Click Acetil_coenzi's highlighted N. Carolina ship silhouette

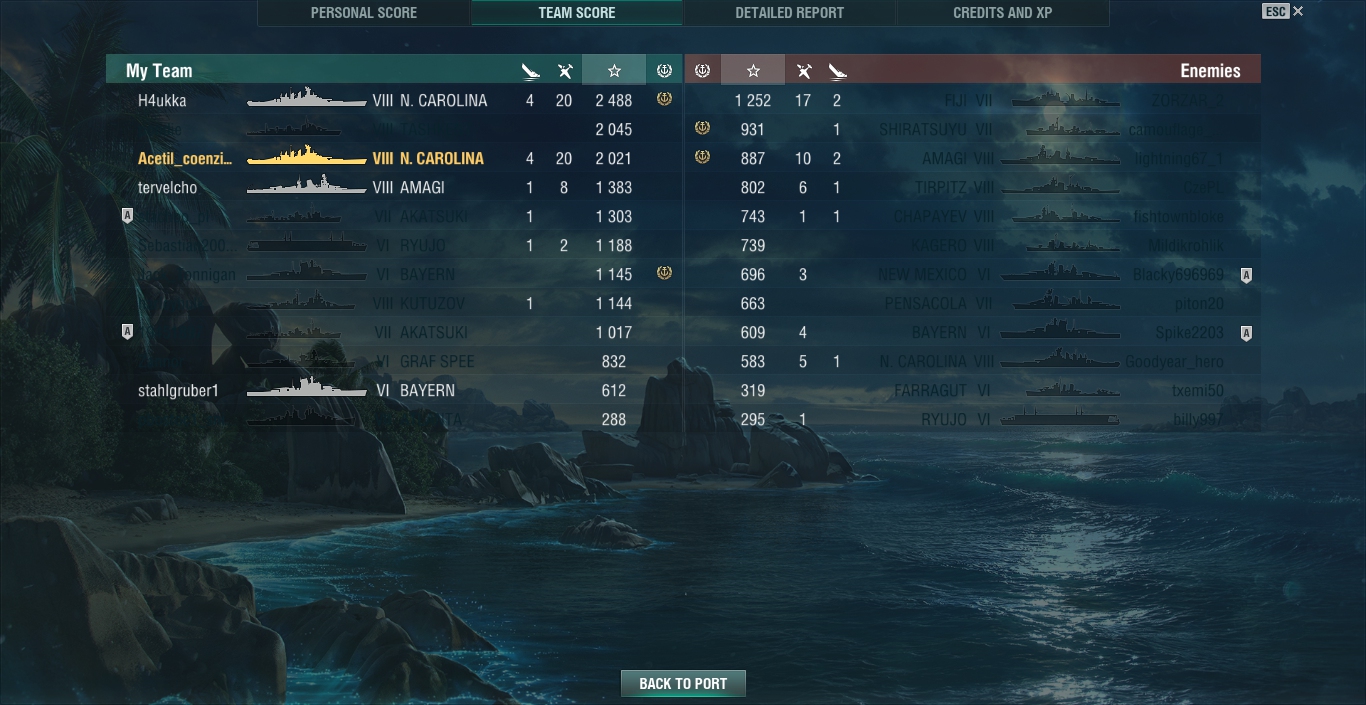pos(306,156)
